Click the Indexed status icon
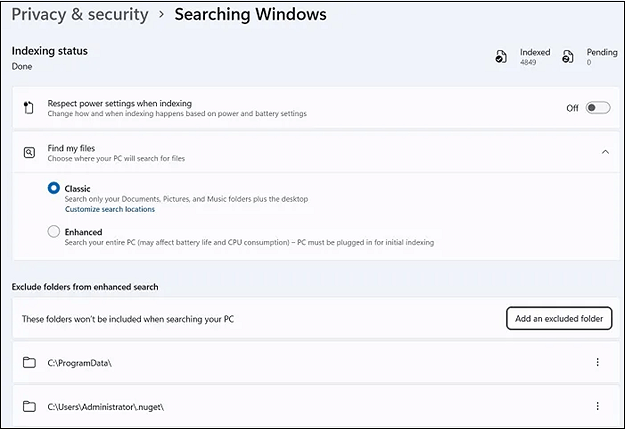Screen dimensions: 626x429 [501, 58]
